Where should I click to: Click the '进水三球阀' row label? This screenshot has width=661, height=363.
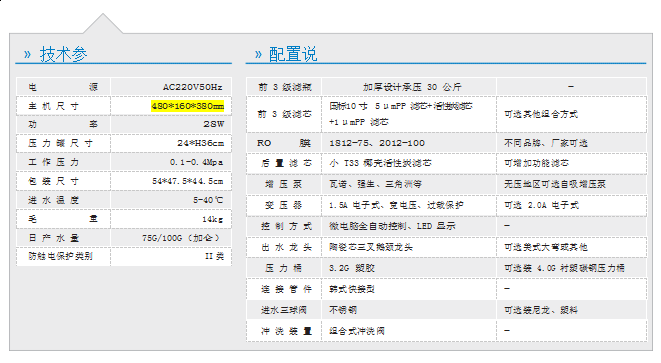(x=284, y=310)
